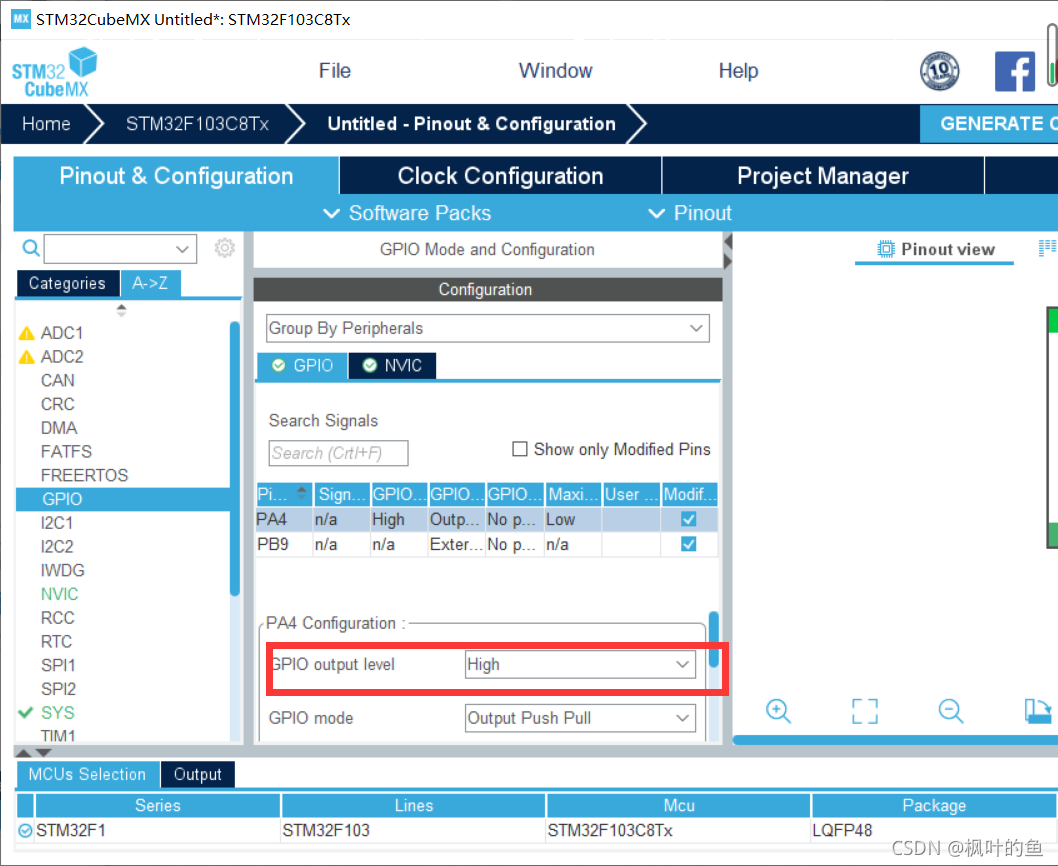
Task: Click the System view grid icon
Action: pos(1047,248)
